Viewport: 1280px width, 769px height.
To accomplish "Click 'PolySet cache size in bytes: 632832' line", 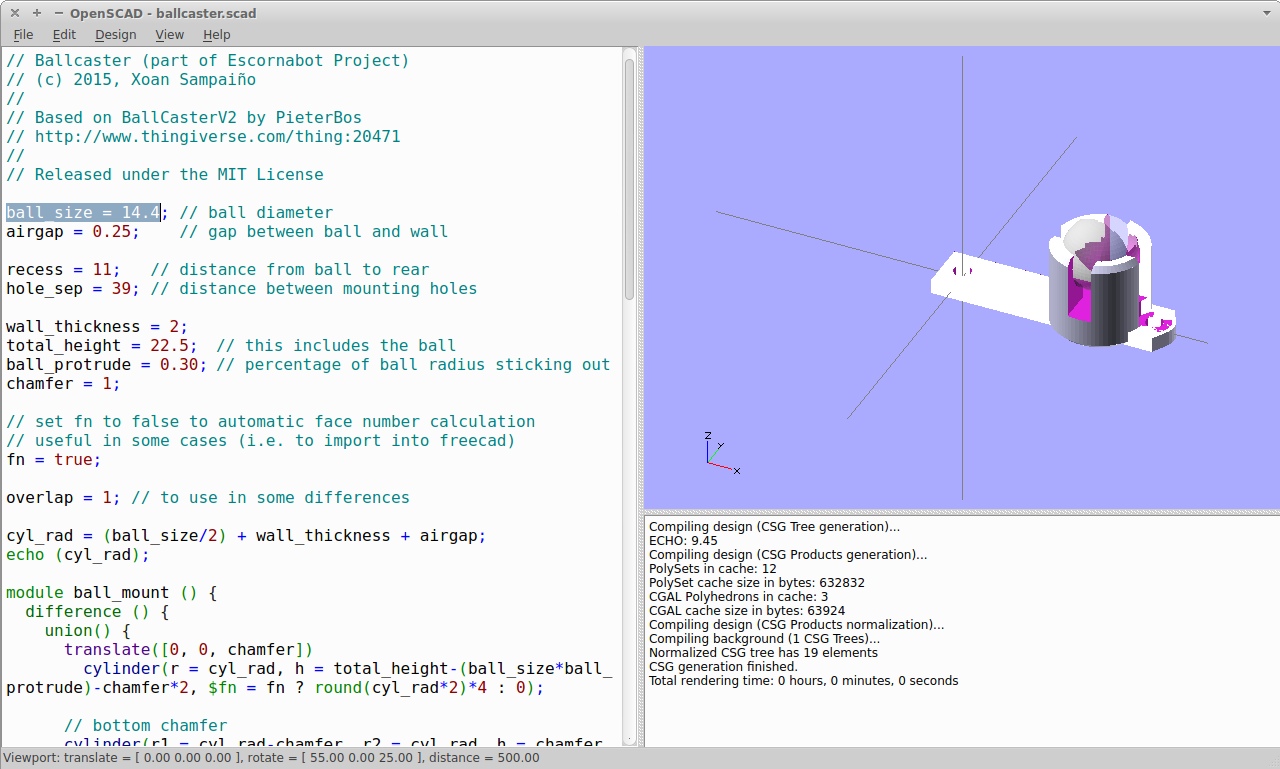I will coord(757,582).
